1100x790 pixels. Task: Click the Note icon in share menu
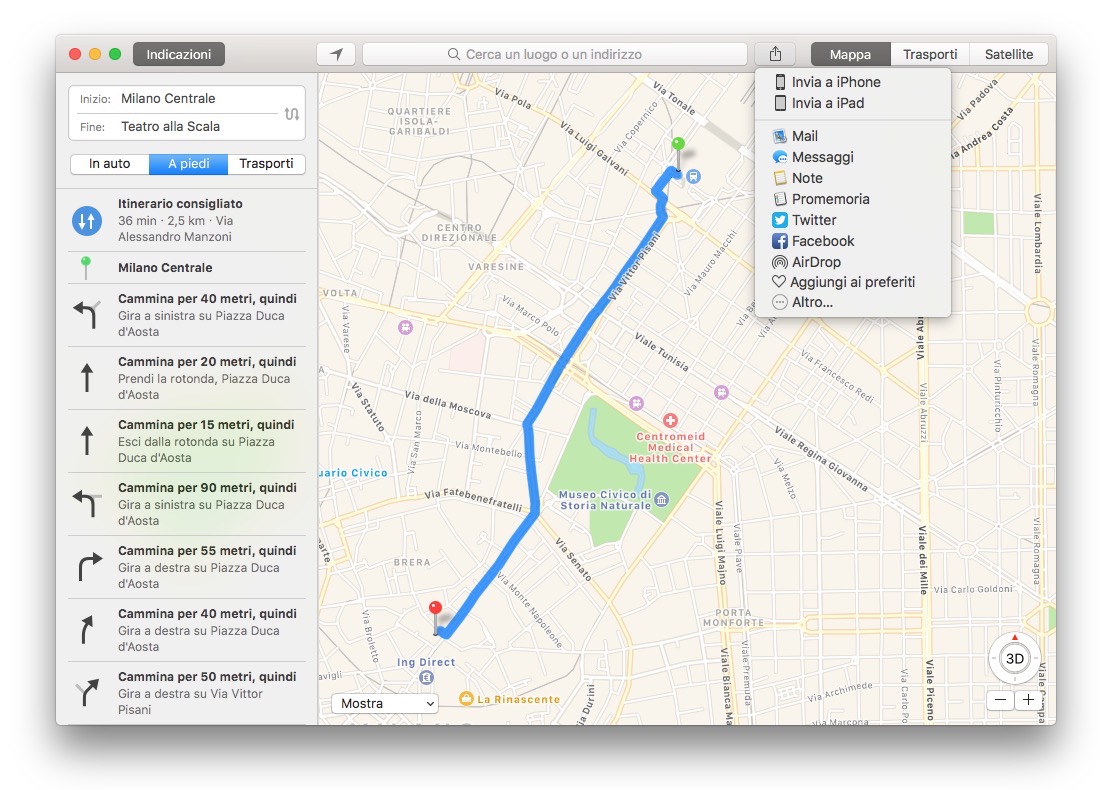click(779, 178)
